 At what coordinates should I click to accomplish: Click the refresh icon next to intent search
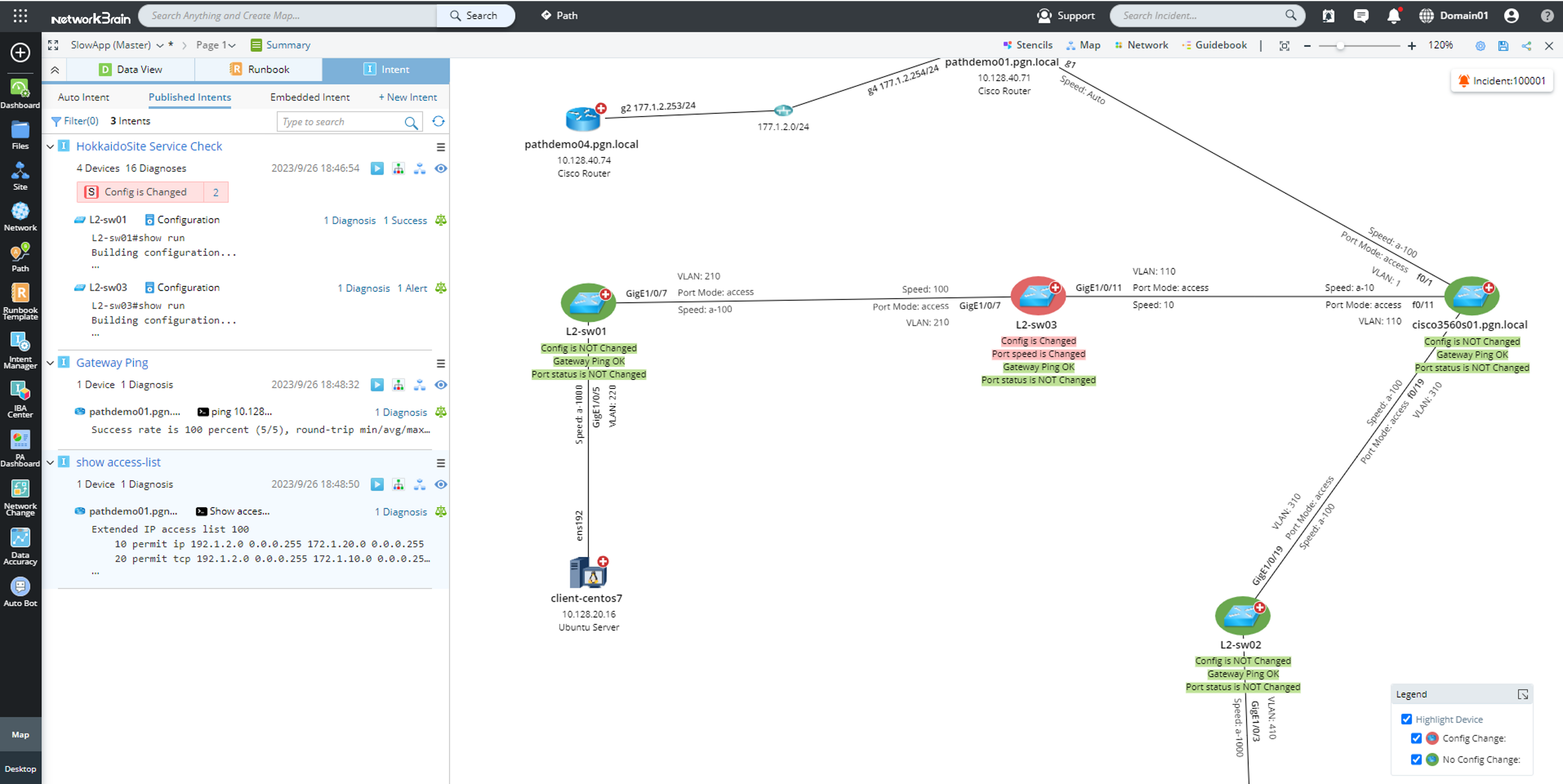pyautogui.click(x=438, y=121)
